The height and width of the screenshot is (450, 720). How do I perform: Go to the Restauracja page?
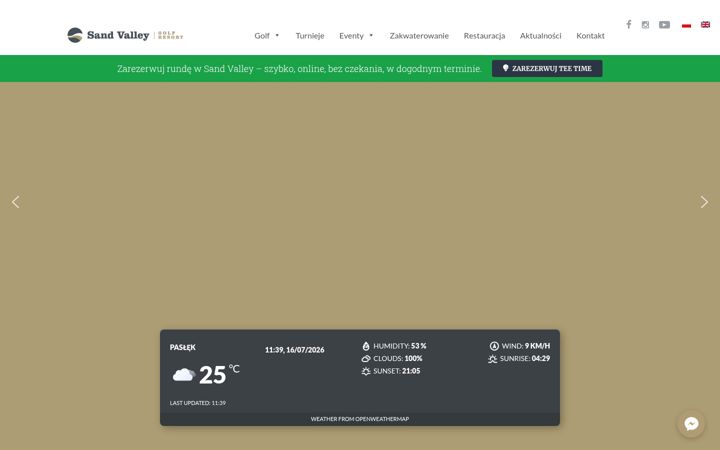[484, 36]
